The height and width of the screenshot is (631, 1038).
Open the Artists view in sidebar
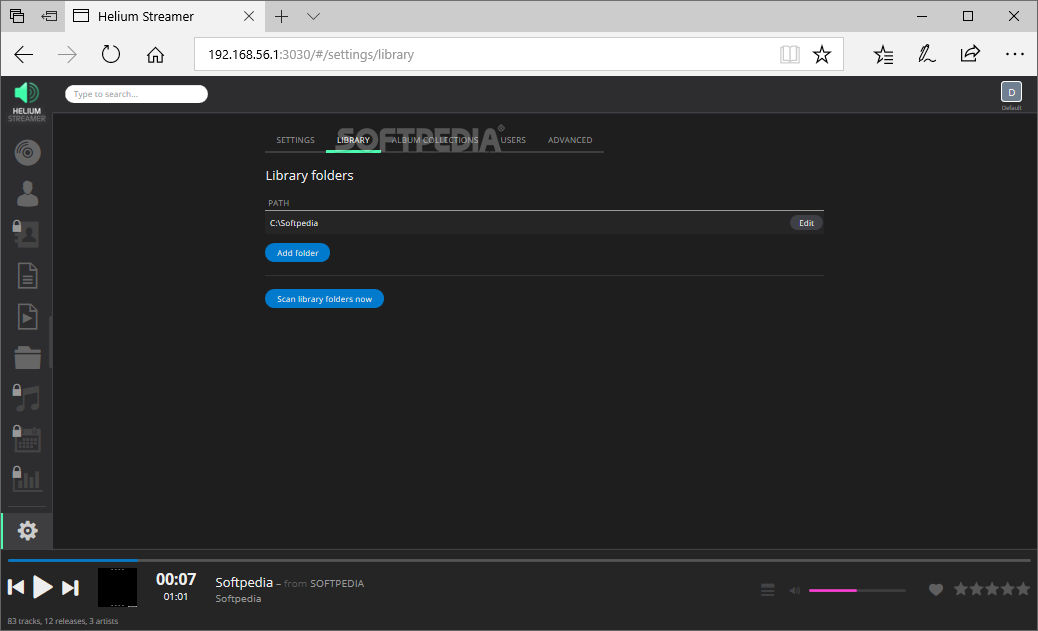[x=27, y=194]
